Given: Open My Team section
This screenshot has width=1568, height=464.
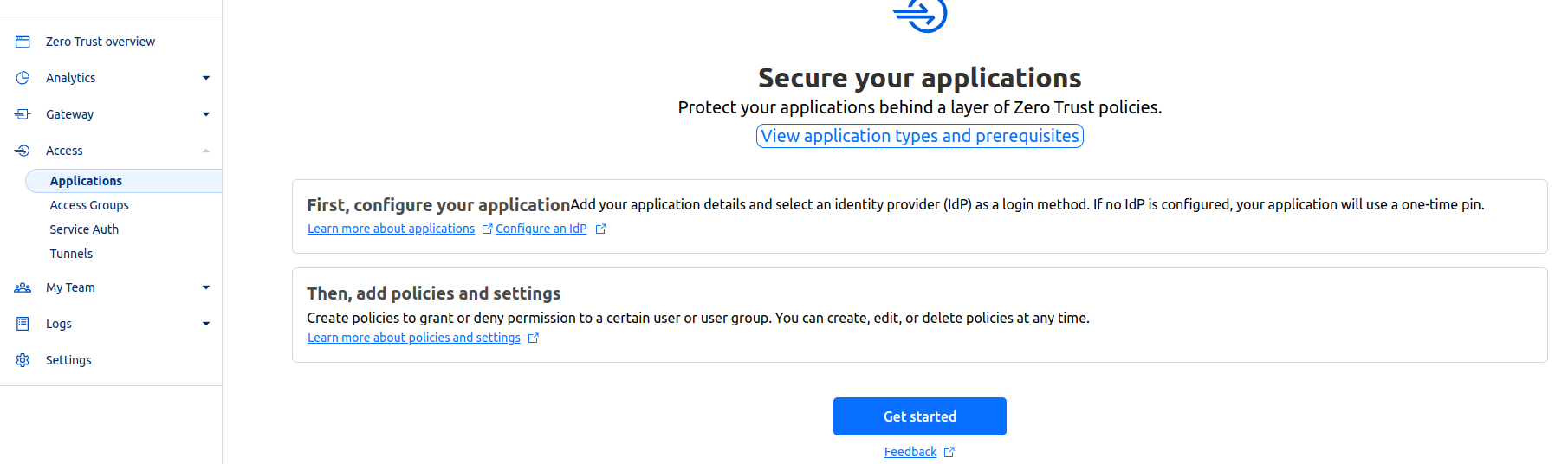Looking at the screenshot, I should [x=70, y=287].
